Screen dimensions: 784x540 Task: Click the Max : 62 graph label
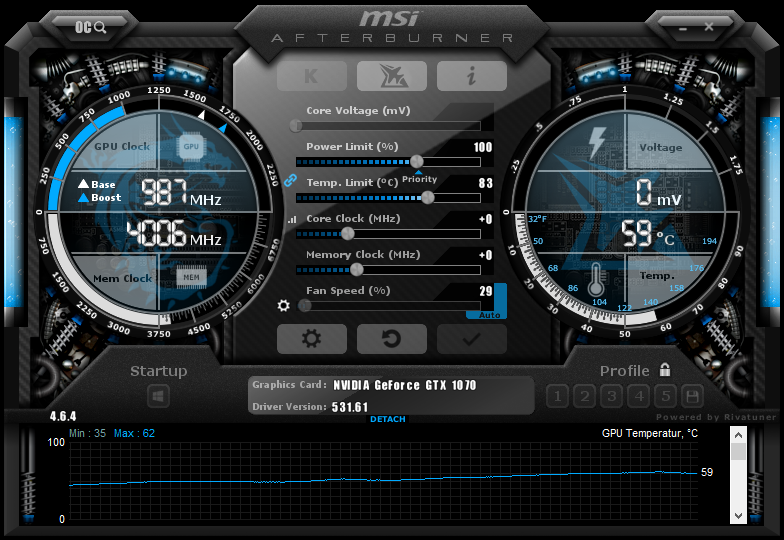pyautogui.click(x=134, y=433)
